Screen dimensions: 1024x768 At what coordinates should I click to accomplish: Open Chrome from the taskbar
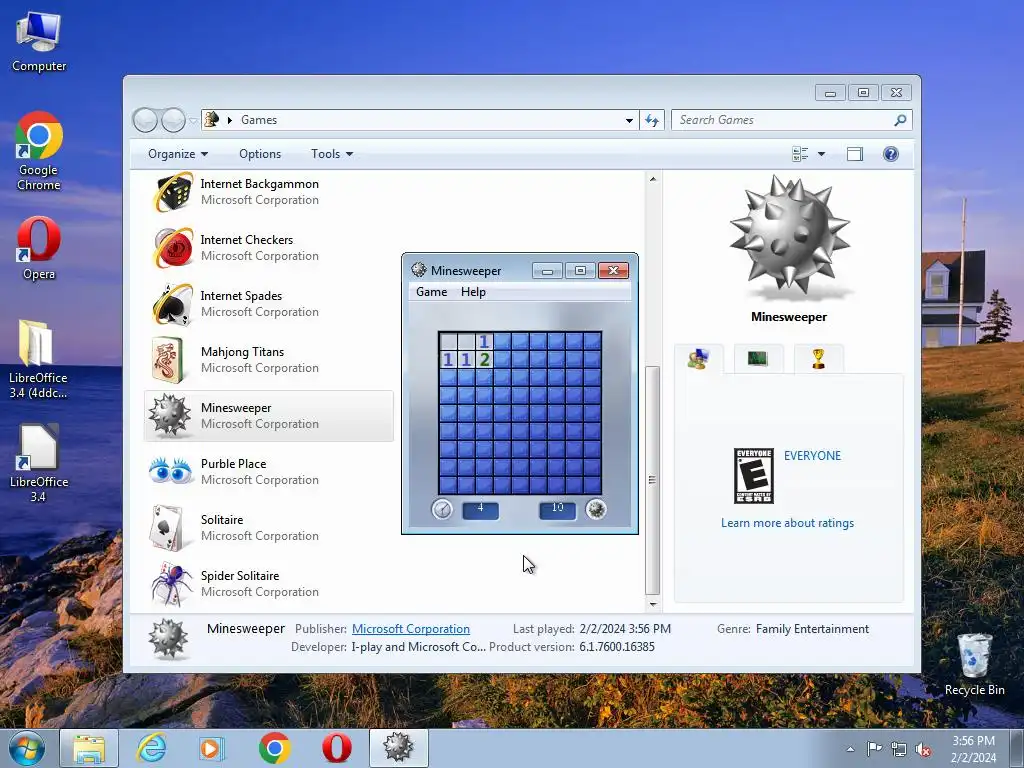[x=275, y=748]
